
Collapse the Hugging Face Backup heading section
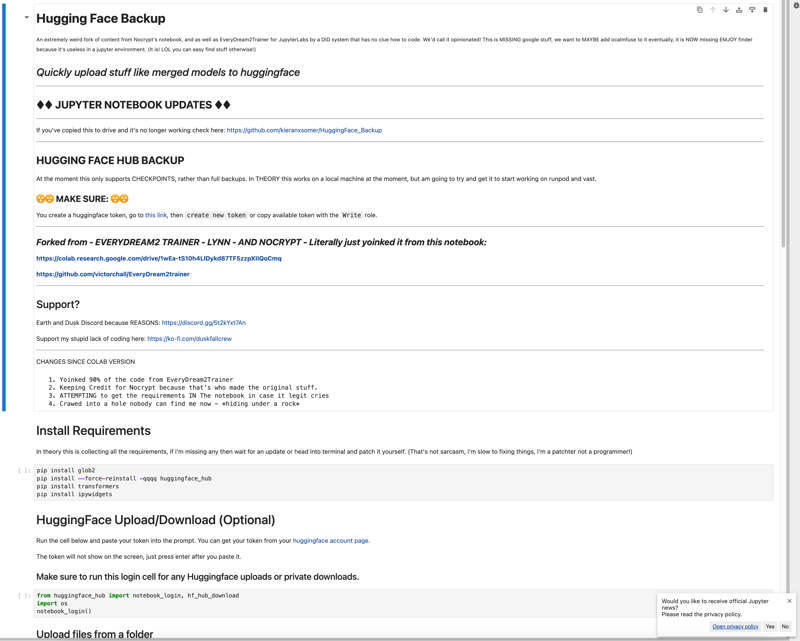click(x=27, y=17)
